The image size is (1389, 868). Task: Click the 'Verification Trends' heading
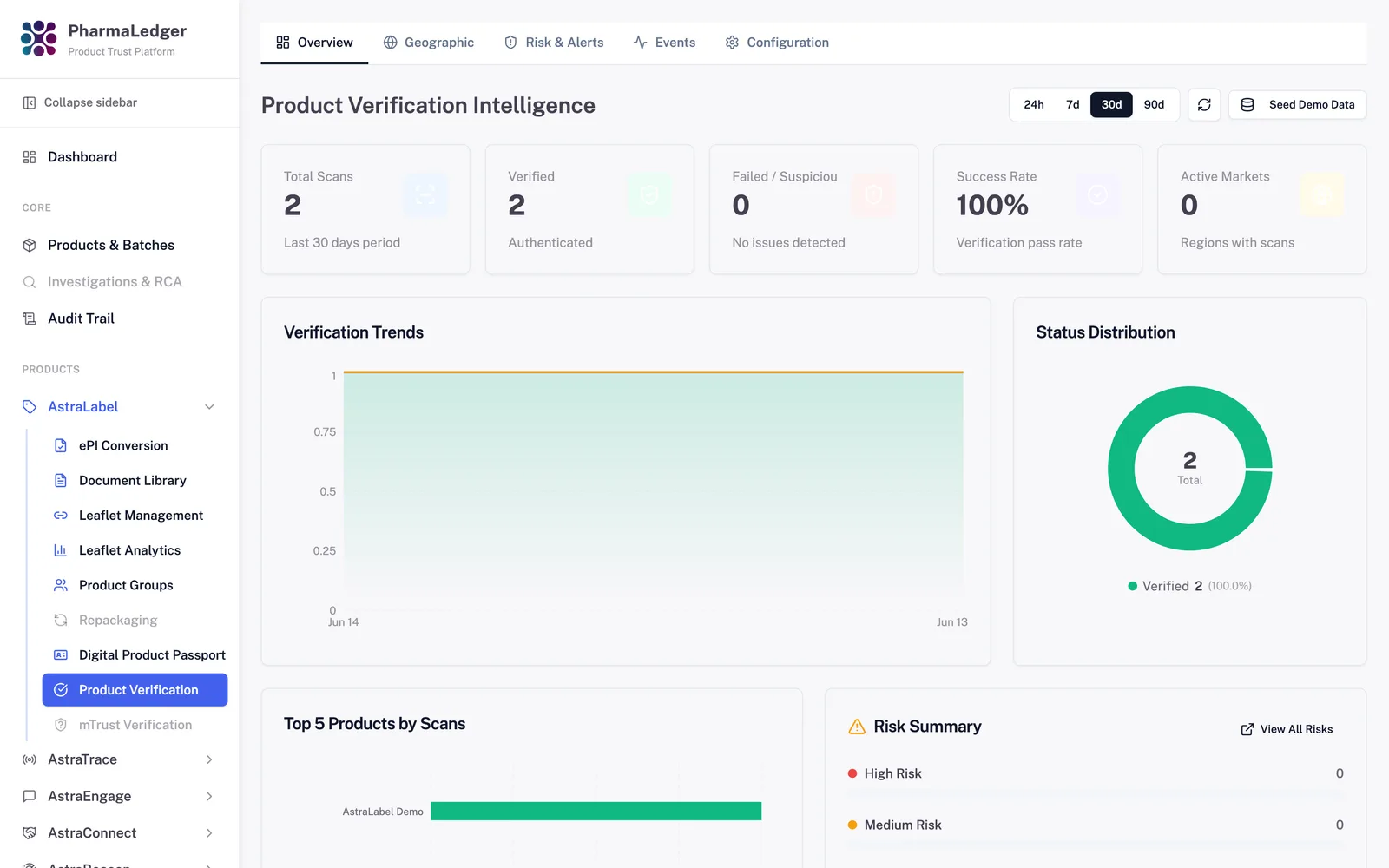click(x=353, y=332)
